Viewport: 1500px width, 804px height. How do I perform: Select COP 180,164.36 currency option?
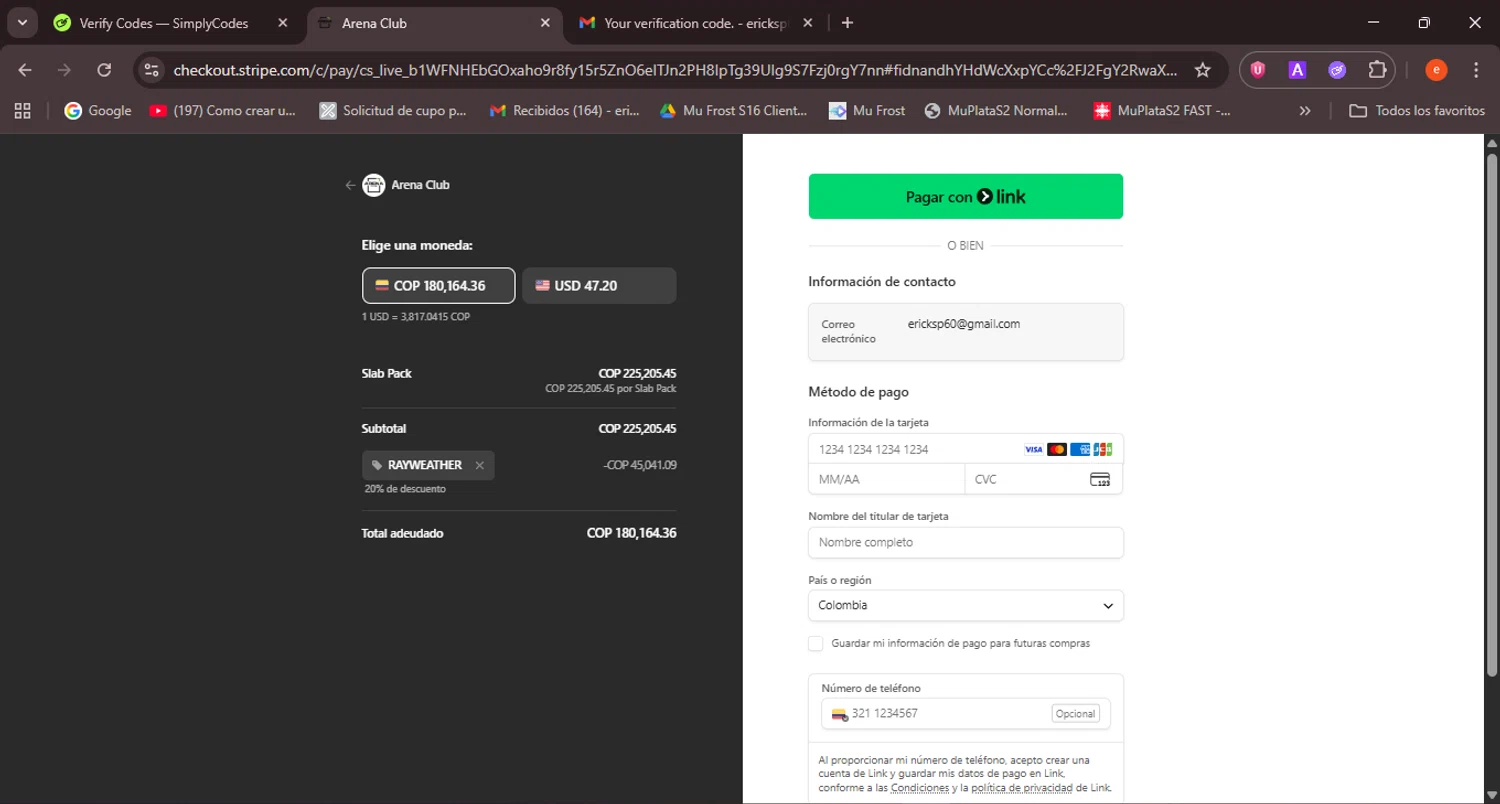pos(438,285)
